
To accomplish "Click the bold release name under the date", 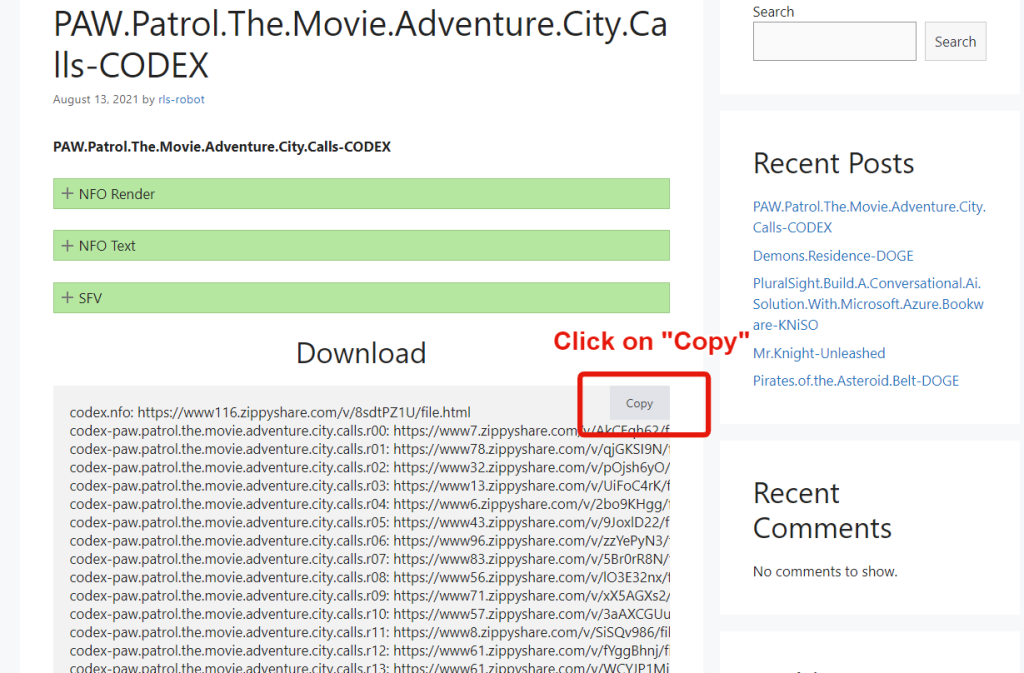I will 222,147.
